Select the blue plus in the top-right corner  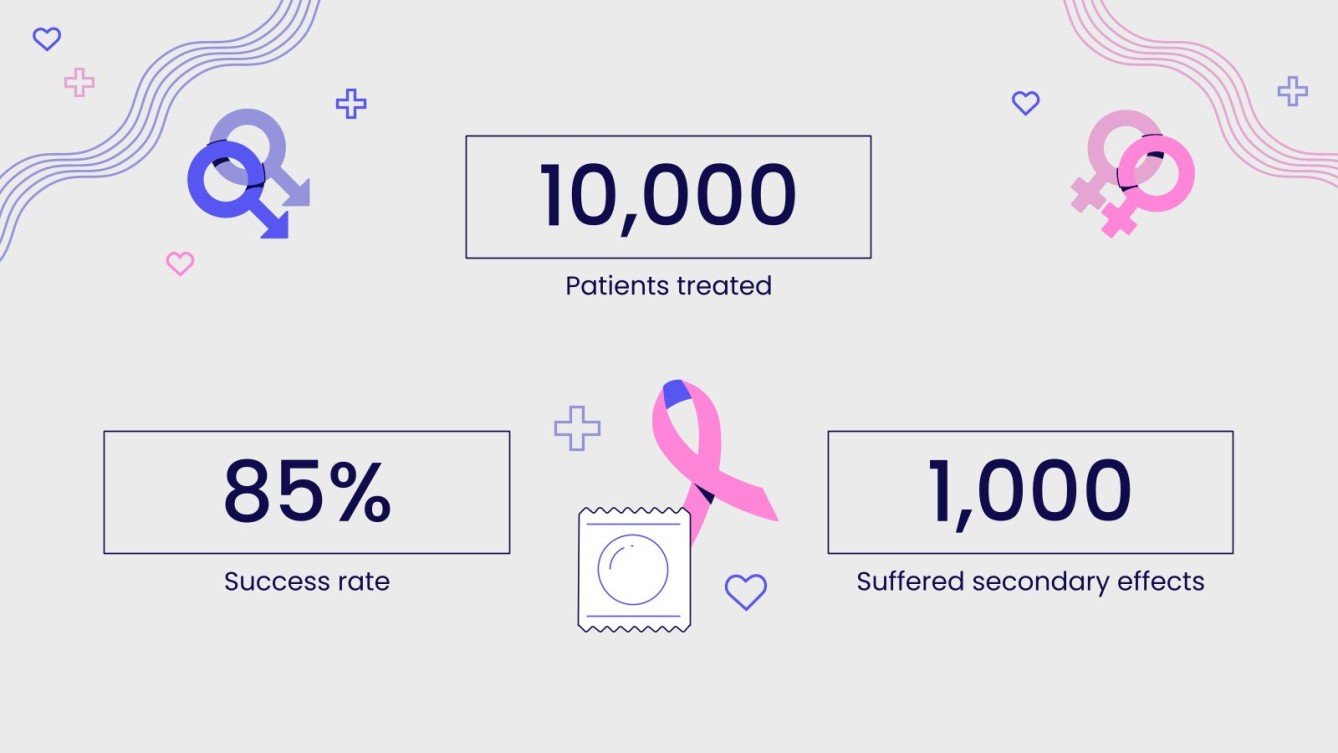coord(1292,91)
